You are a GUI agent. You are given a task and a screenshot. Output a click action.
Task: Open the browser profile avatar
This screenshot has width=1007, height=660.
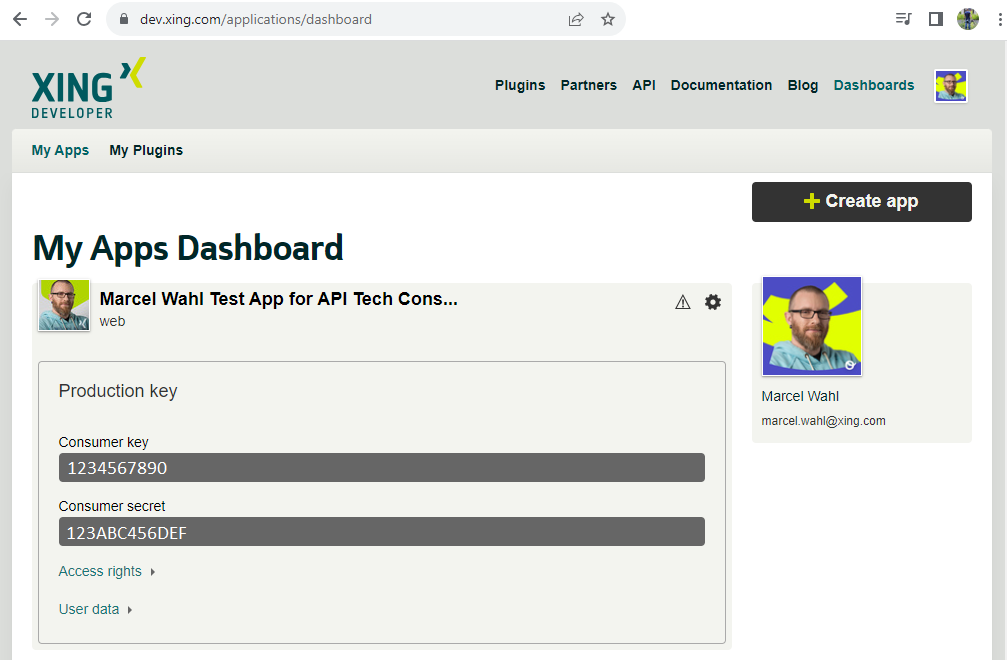pos(967,18)
